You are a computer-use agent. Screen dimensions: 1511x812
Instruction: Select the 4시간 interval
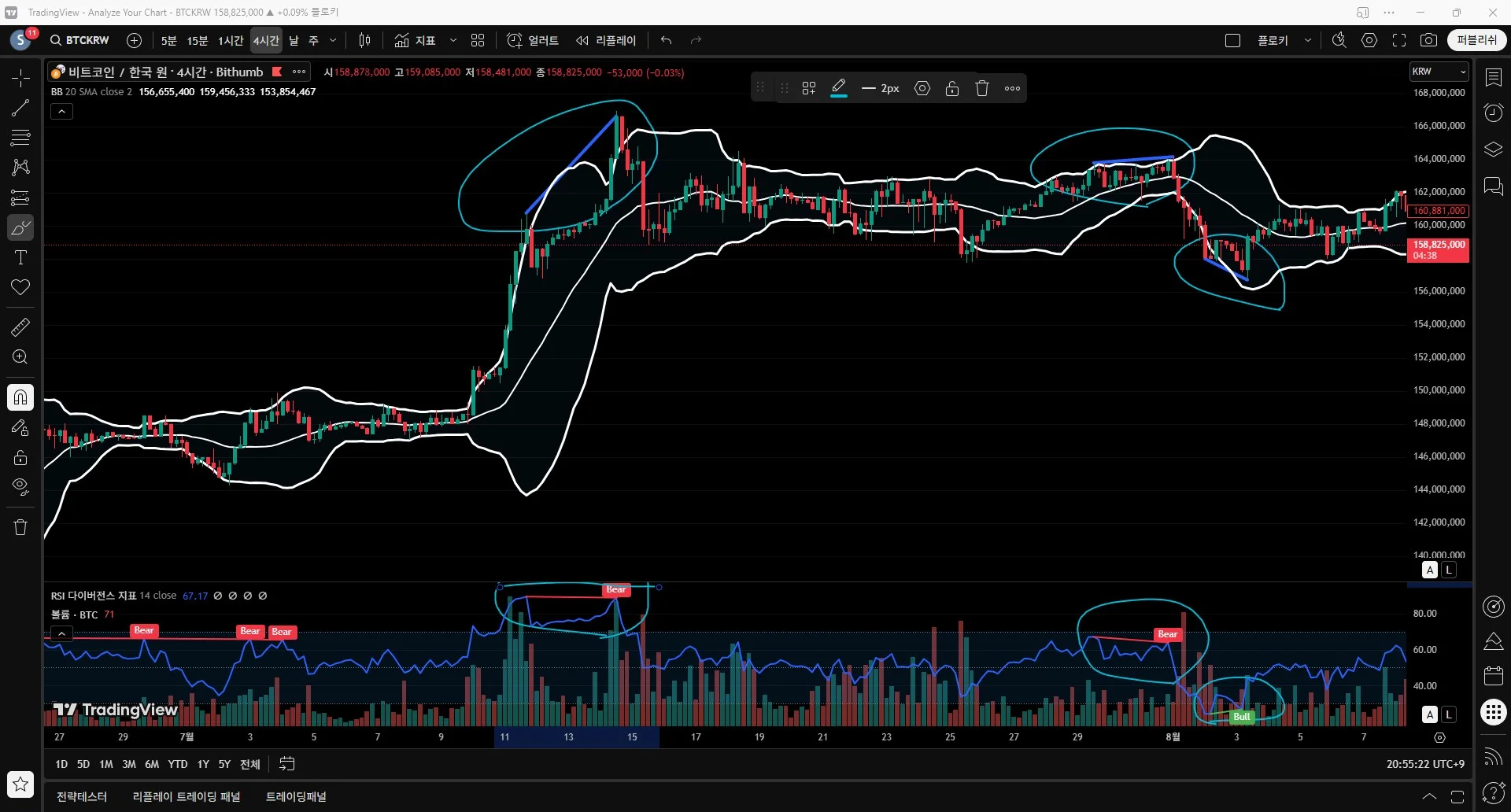266,40
